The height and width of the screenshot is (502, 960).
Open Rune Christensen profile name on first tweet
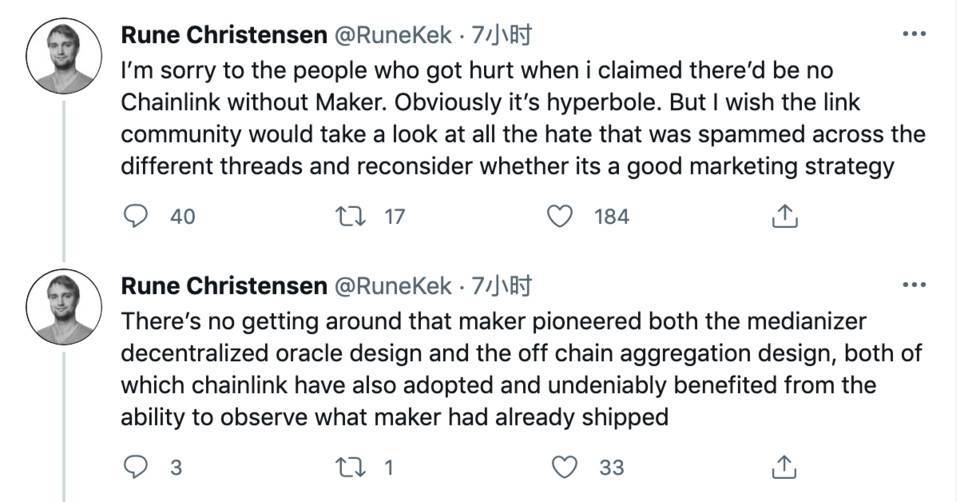[x=223, y=35]
